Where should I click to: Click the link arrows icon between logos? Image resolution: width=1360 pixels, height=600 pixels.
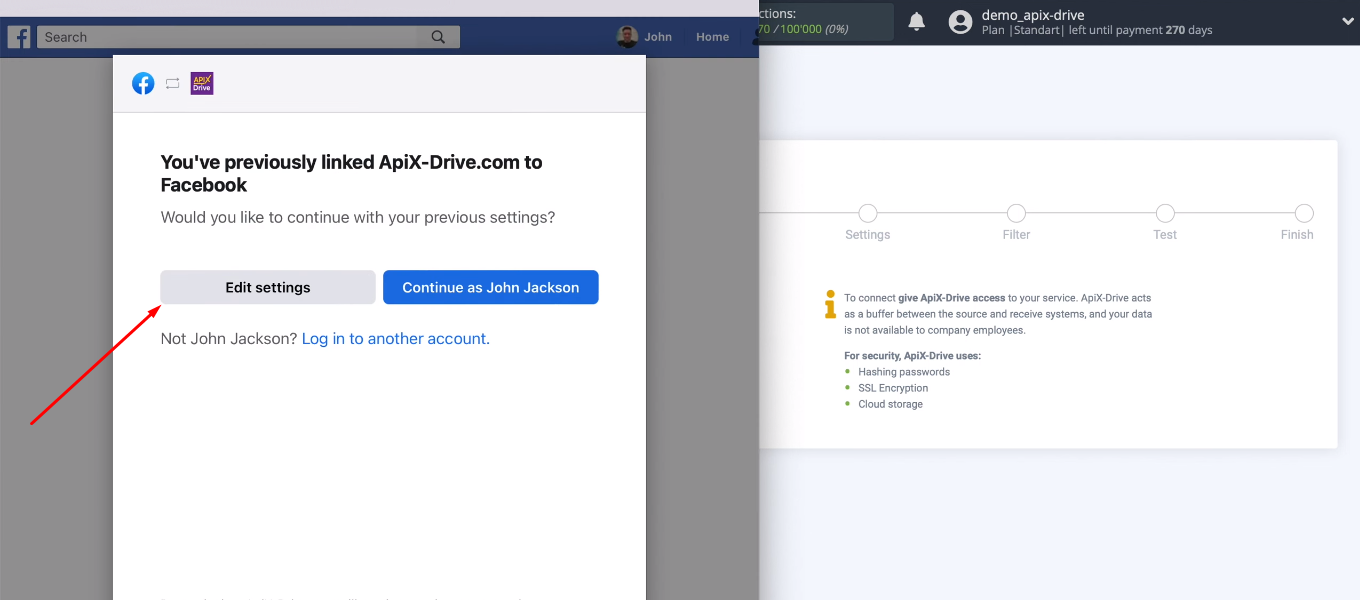click(x=173, y=84)
